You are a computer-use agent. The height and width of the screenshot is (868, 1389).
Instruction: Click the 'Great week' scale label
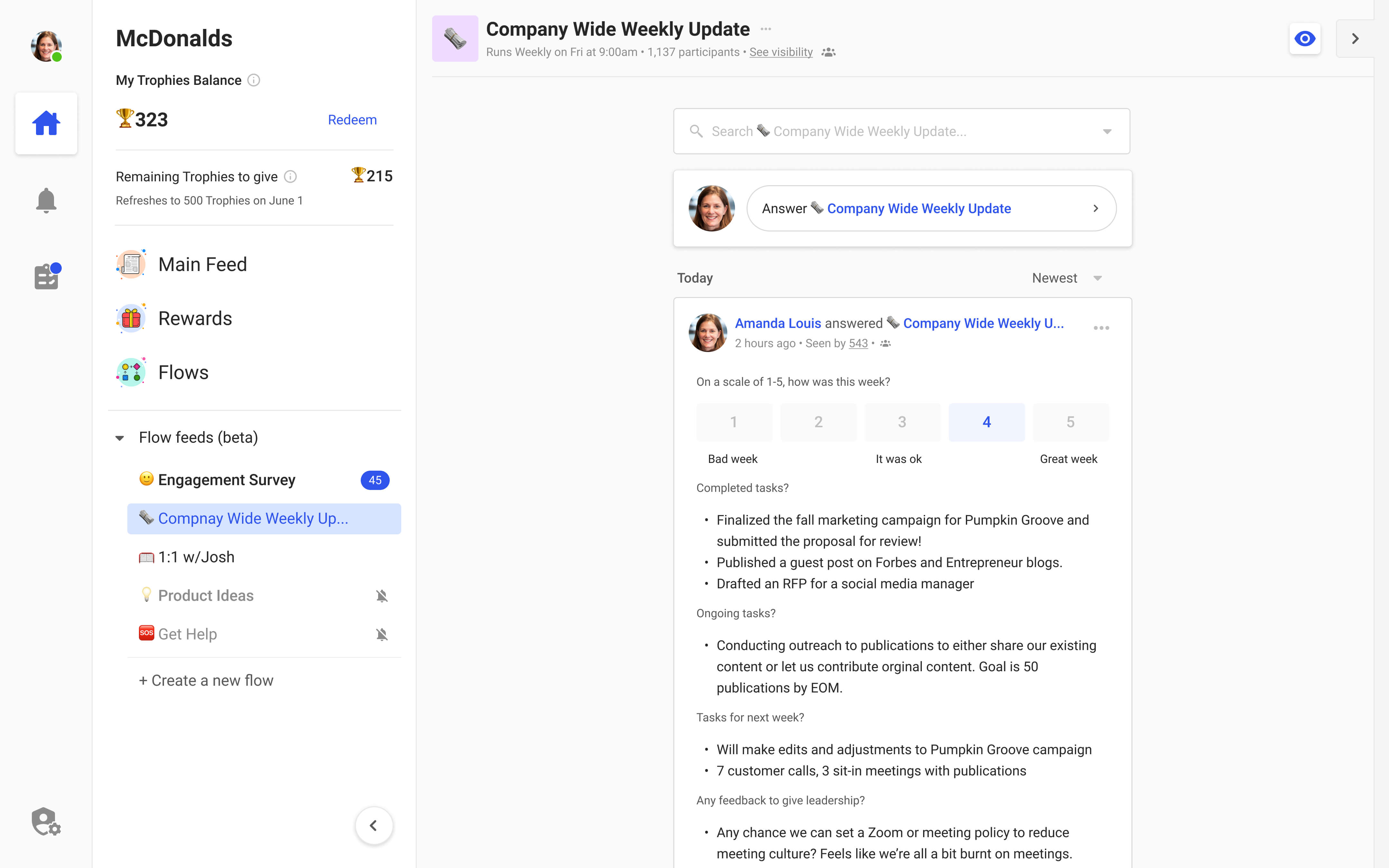tap(1068, 459)
